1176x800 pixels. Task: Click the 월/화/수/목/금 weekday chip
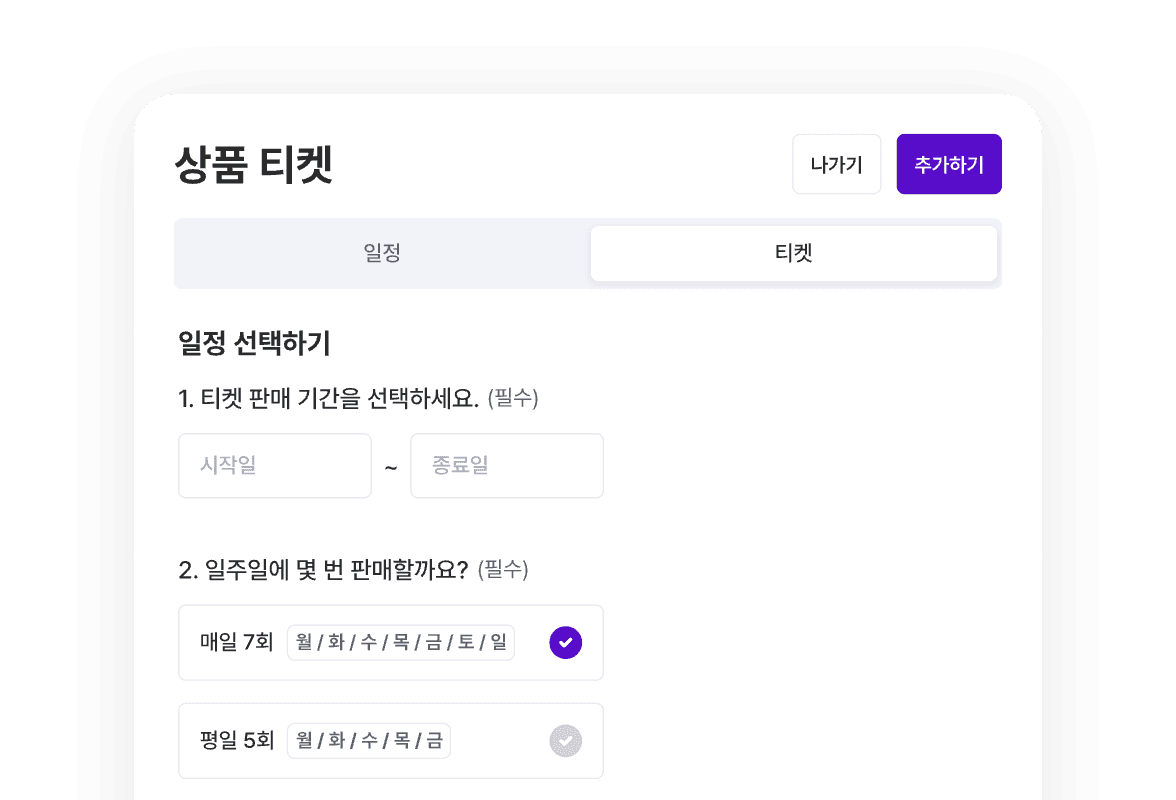pos(369,741)
